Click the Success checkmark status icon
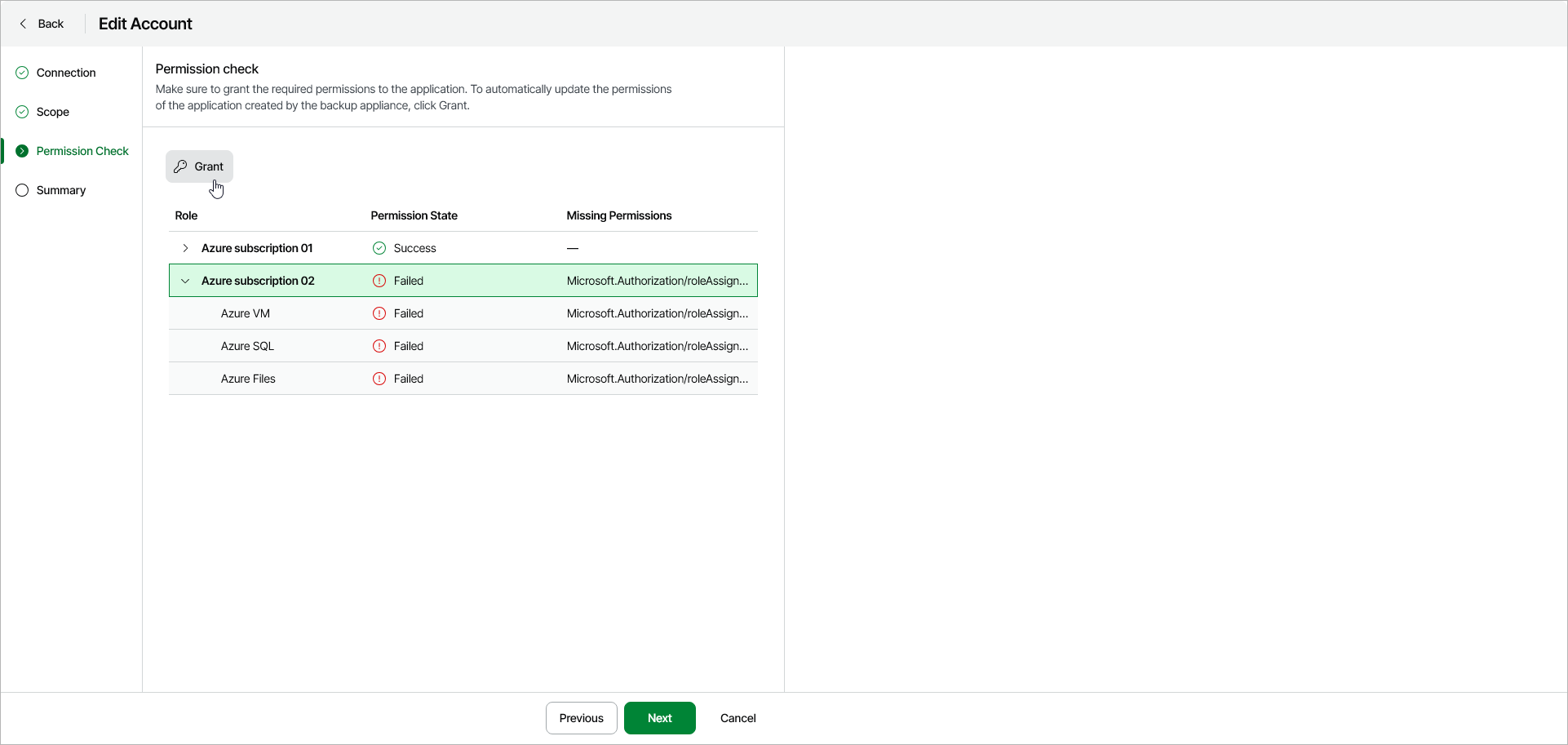Image resolution: width=1568 pixels, height=745 pixels. coord(379,248)
